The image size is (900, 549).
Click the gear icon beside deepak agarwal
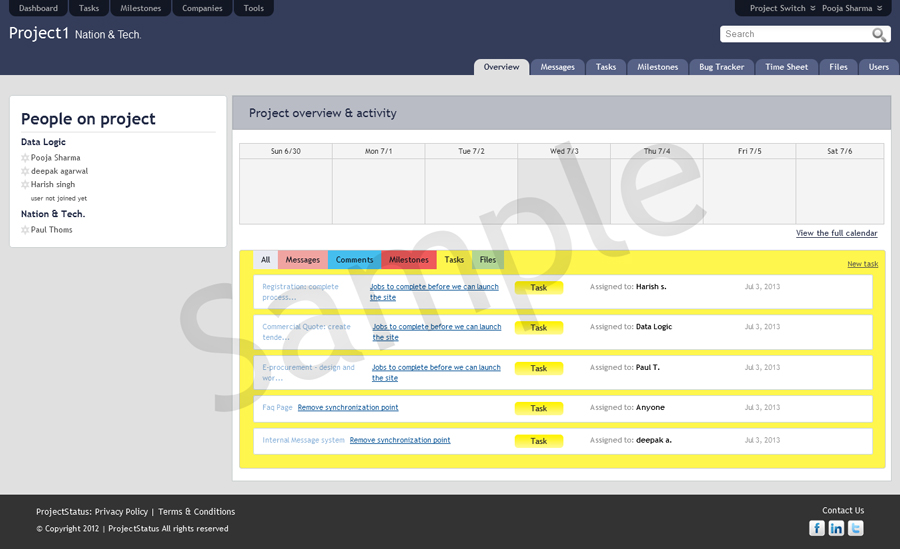tap(25, 171)
